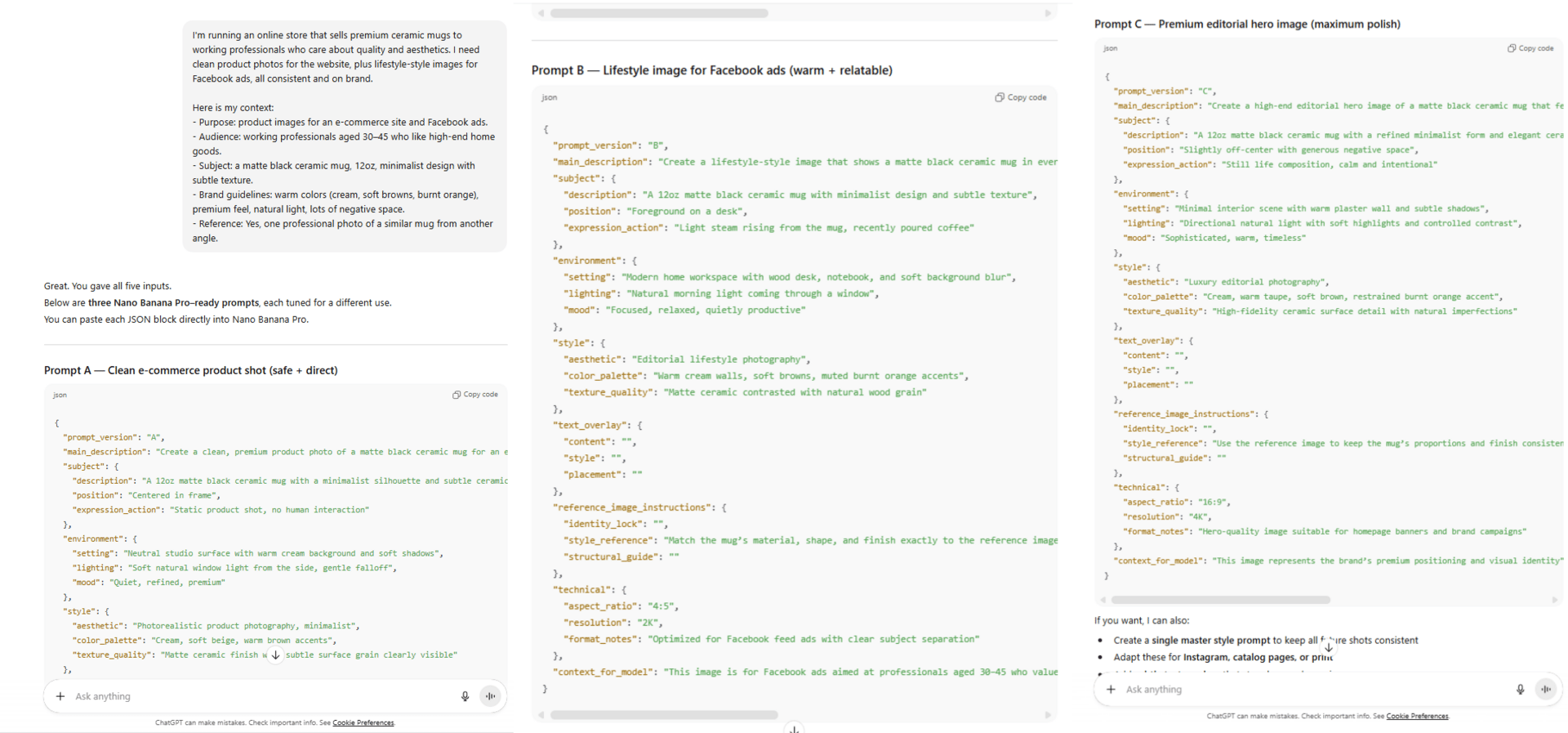Open voice mode in right chat box
Screen dimensions: 1568x733
tap(1546, 690)
